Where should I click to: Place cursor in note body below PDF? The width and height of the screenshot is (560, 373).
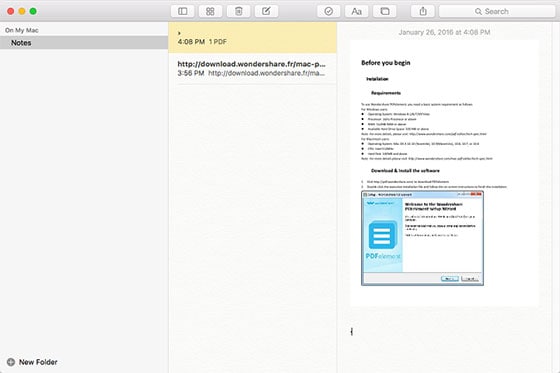(444, 332)
